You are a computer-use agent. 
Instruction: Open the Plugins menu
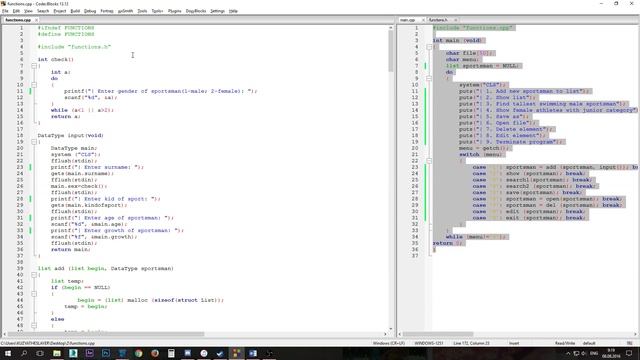(x=174, y=11)
